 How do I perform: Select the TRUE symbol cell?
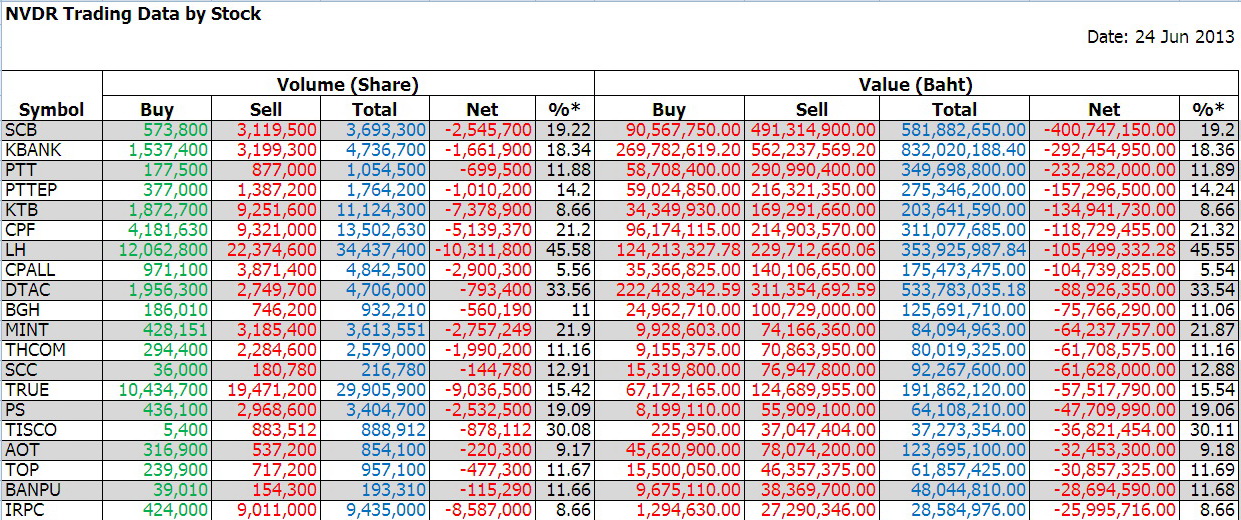click(x=26, y=390)
